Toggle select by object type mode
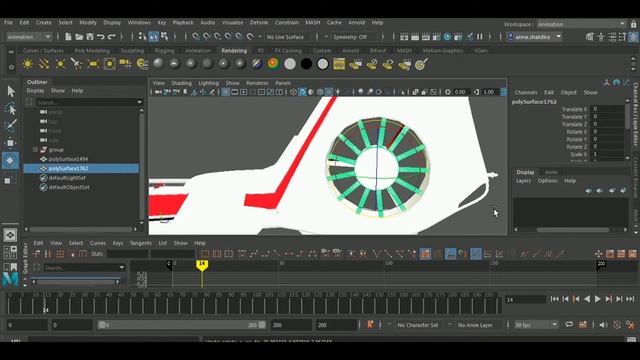640x360 pixels. click(x=153, y=37)
